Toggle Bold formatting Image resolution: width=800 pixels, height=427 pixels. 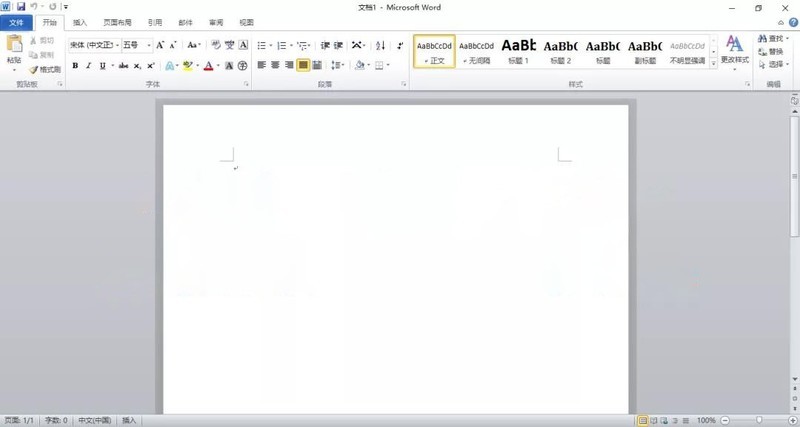point(75,66)
